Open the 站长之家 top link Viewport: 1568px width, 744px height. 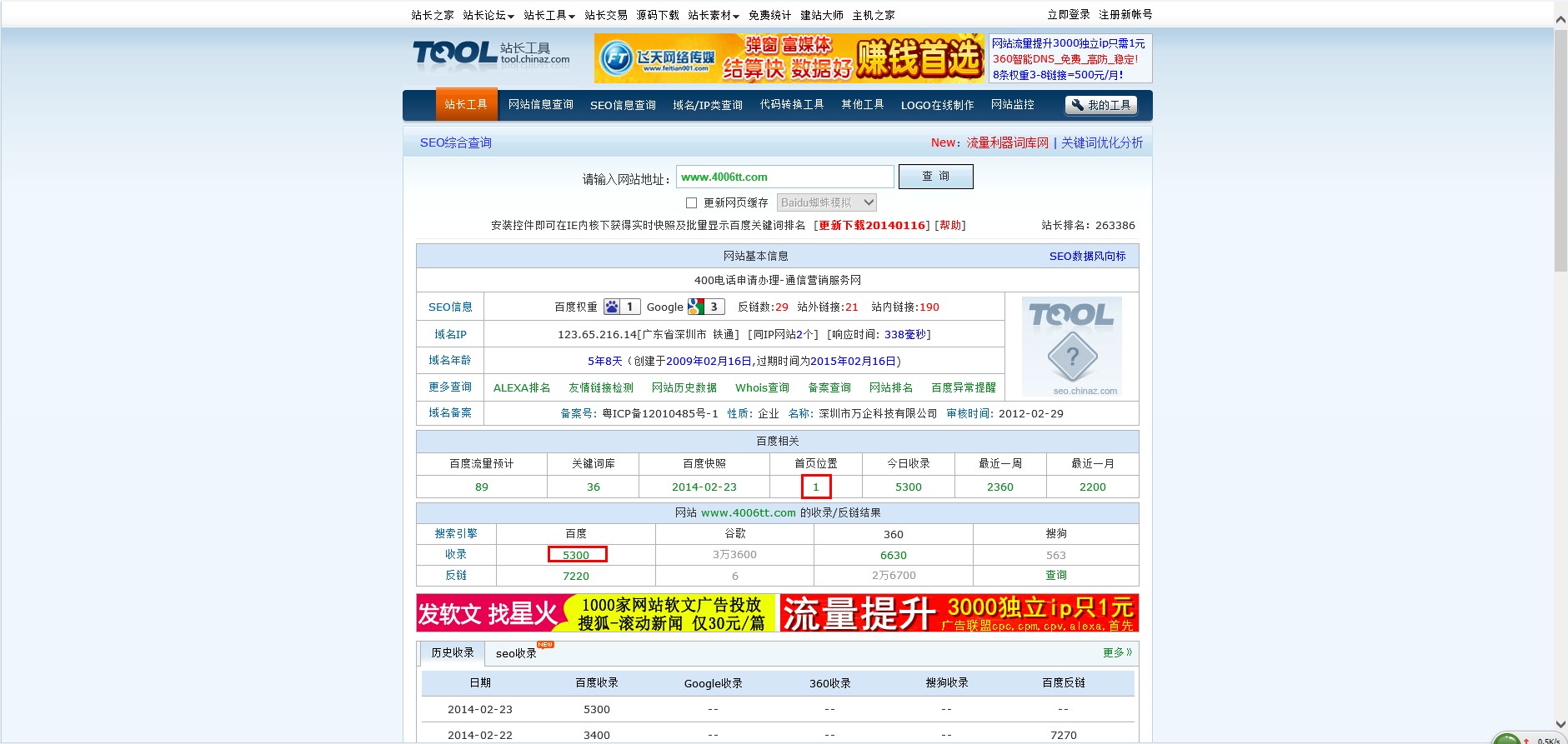433,15
